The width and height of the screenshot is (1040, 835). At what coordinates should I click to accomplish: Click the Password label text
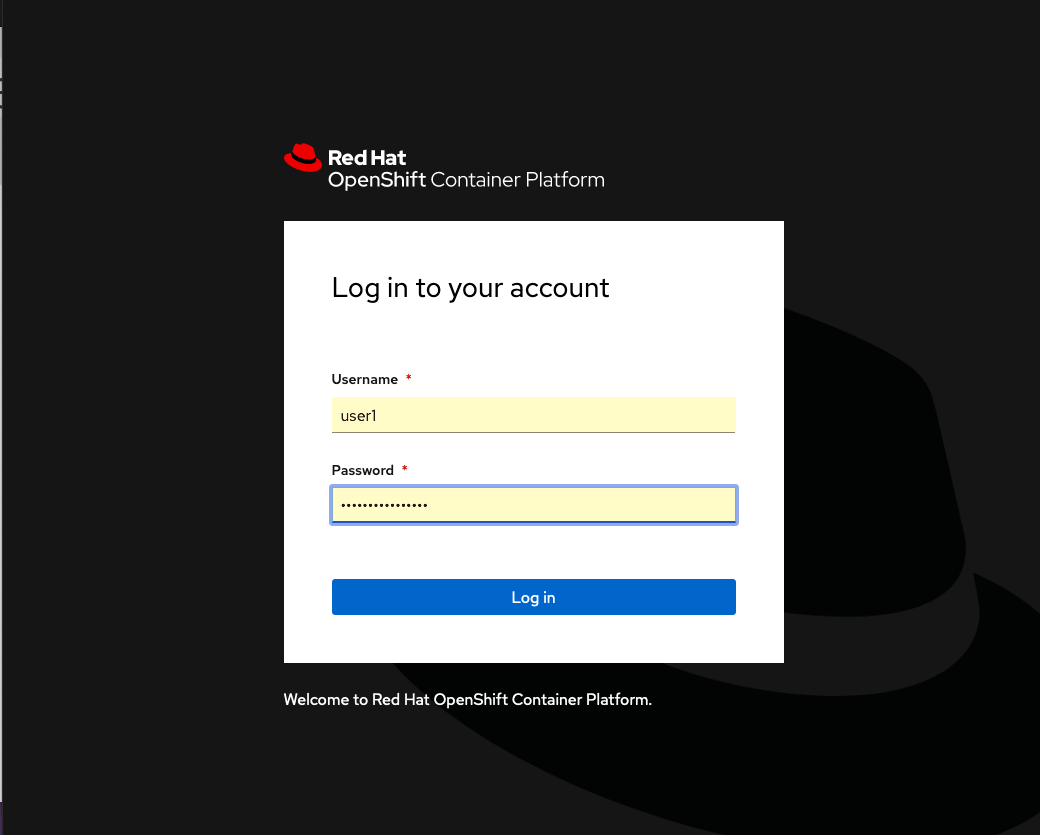363,470
